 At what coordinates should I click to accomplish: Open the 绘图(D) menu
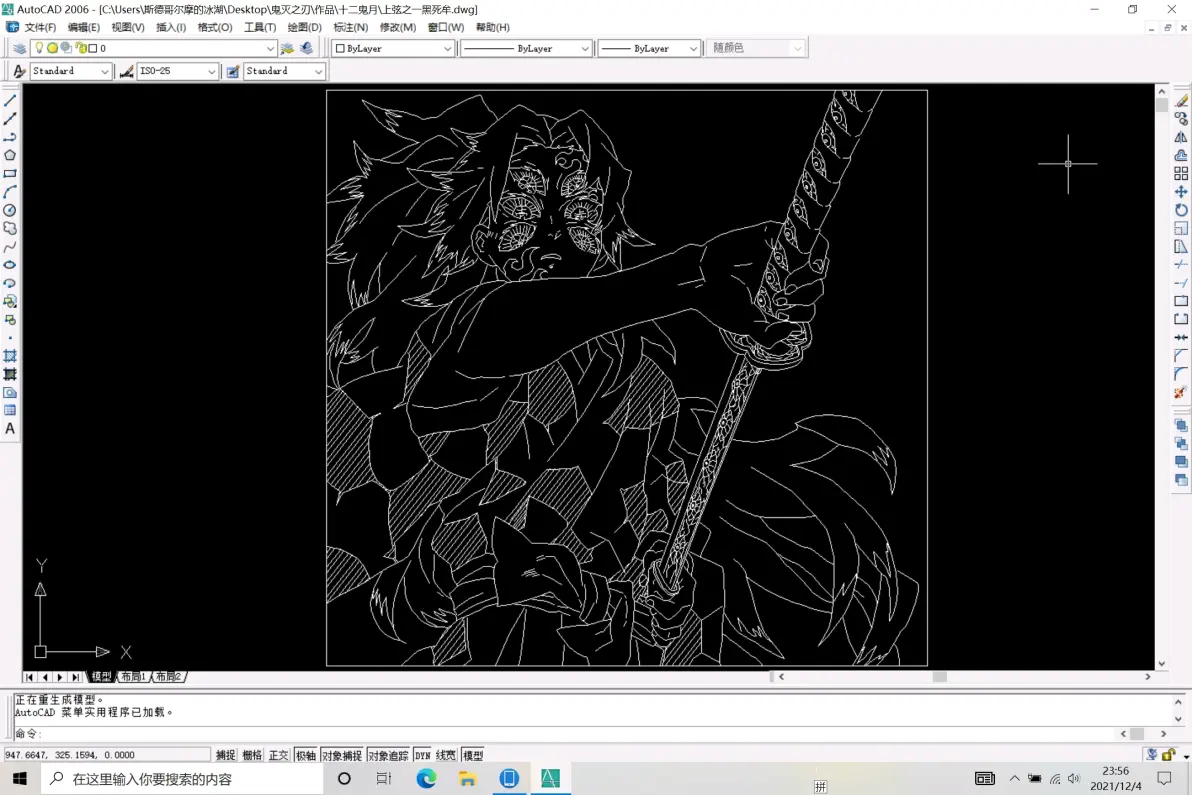click(x=304, y=27)
